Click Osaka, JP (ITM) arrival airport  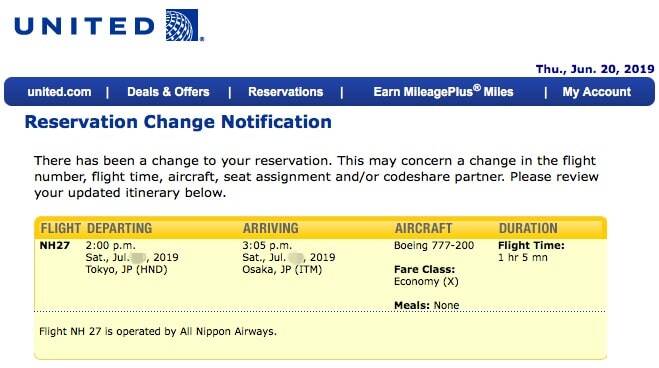pyautogui.click(x=282, y=270)
